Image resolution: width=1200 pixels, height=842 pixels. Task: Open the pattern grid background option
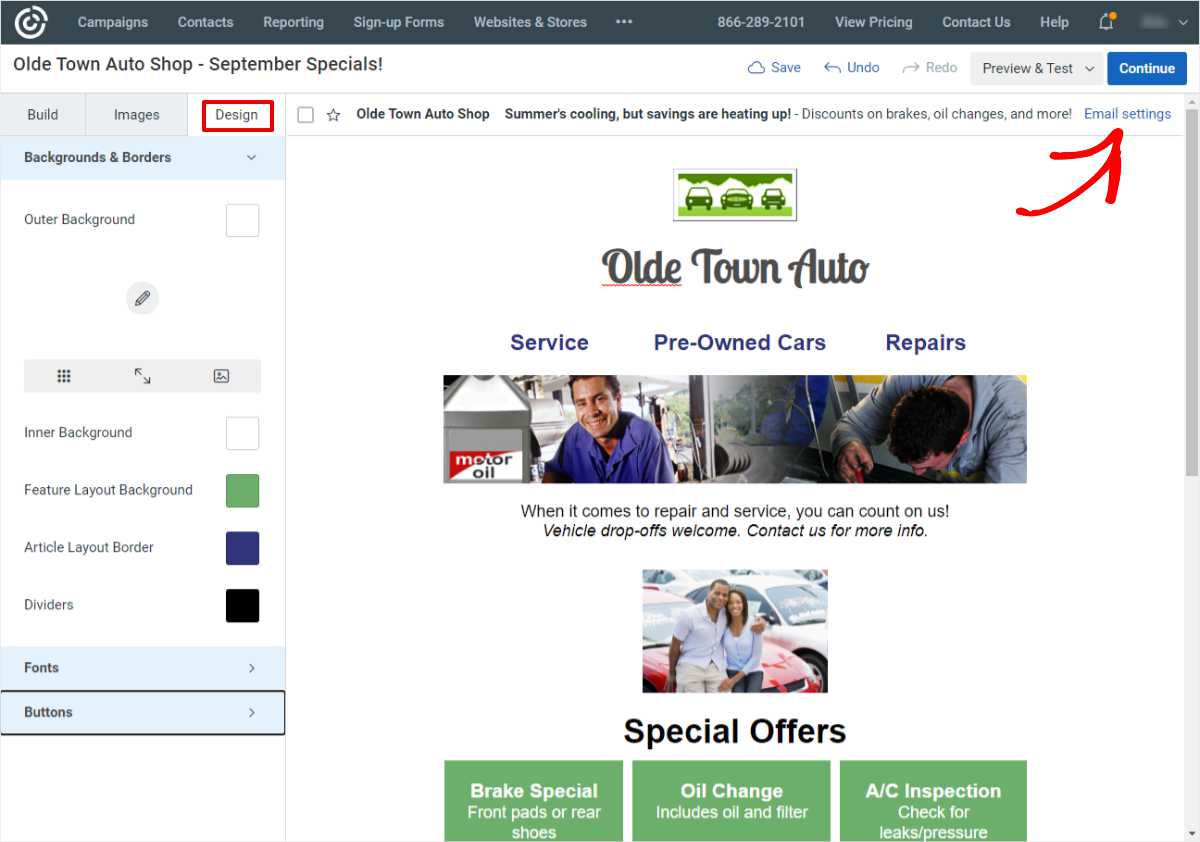click(64, 375)
